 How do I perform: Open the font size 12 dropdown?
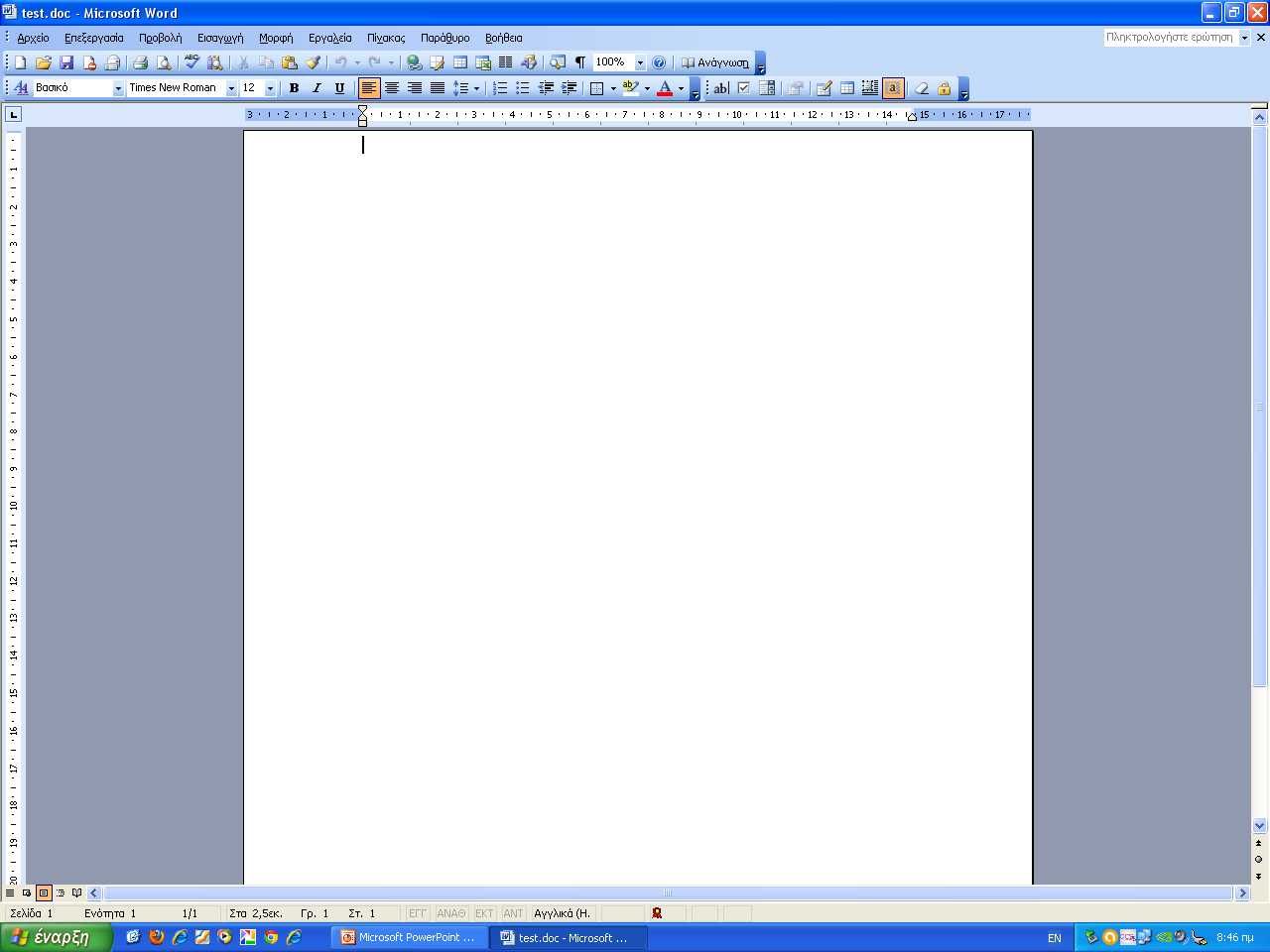tap(270, 88)
